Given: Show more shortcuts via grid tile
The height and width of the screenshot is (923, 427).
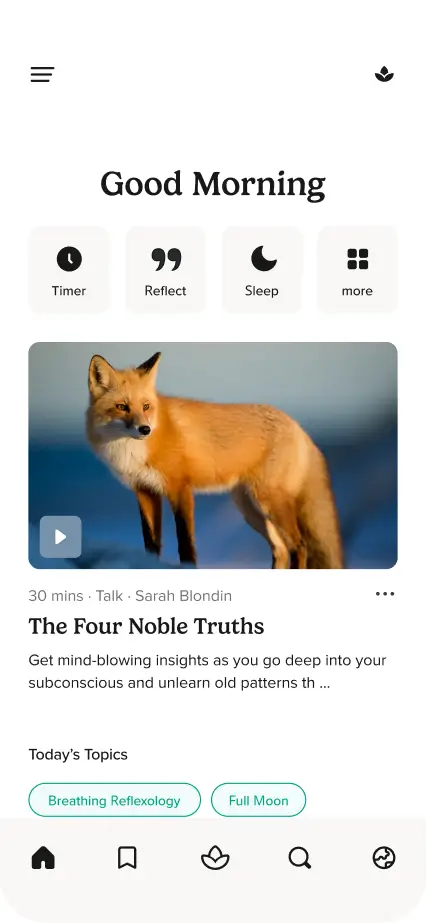Looking at the screenshot, I should coord(358,270).
